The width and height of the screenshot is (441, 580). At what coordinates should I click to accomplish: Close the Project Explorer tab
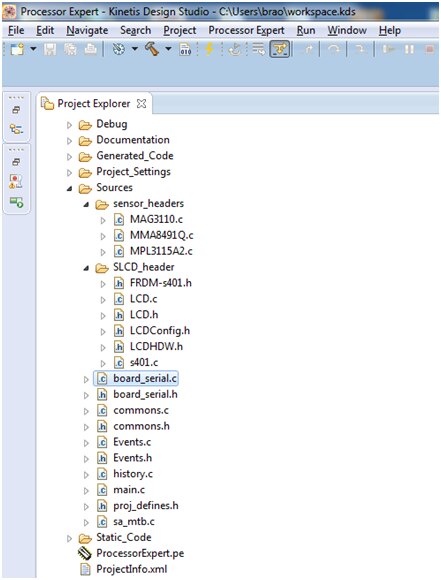point(141,104)
